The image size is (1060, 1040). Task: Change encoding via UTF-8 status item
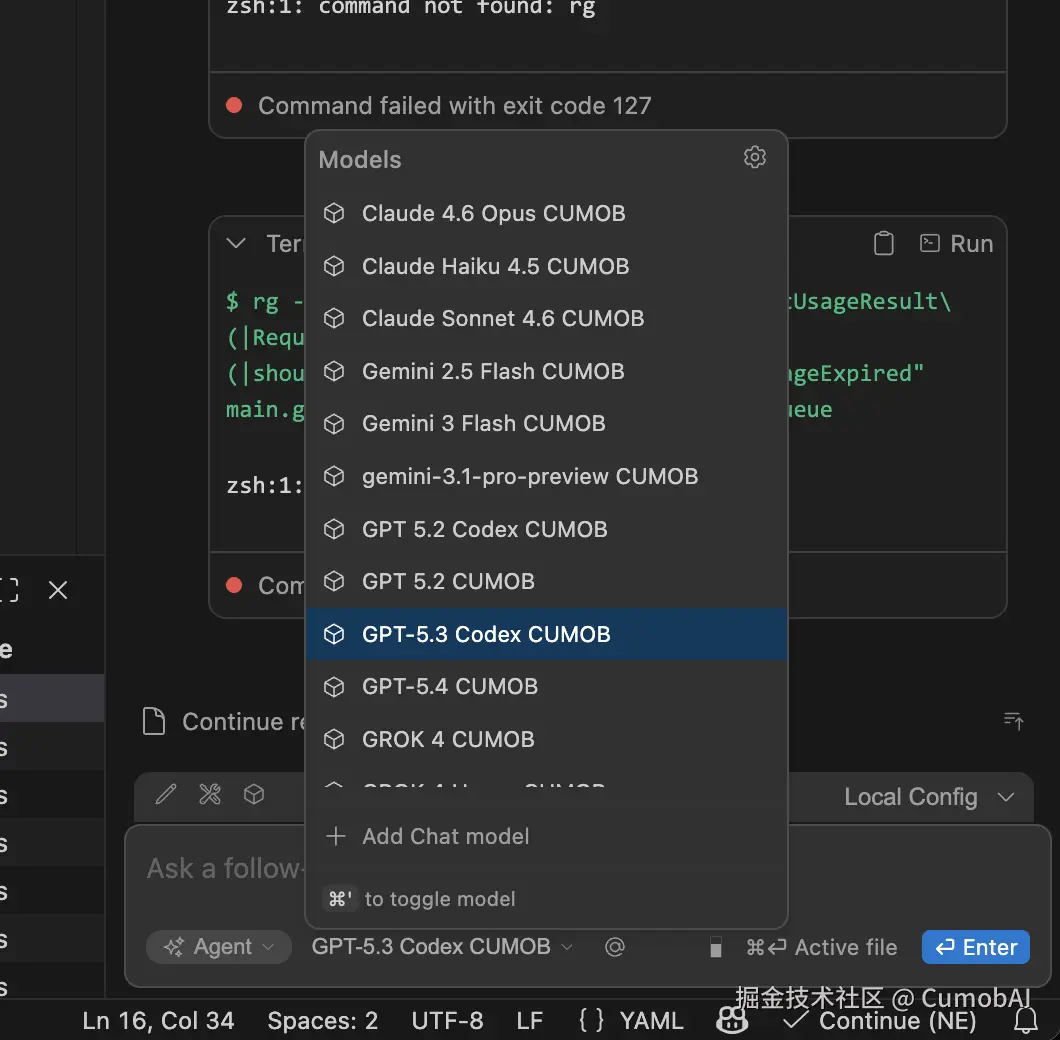pos(448,1021)
